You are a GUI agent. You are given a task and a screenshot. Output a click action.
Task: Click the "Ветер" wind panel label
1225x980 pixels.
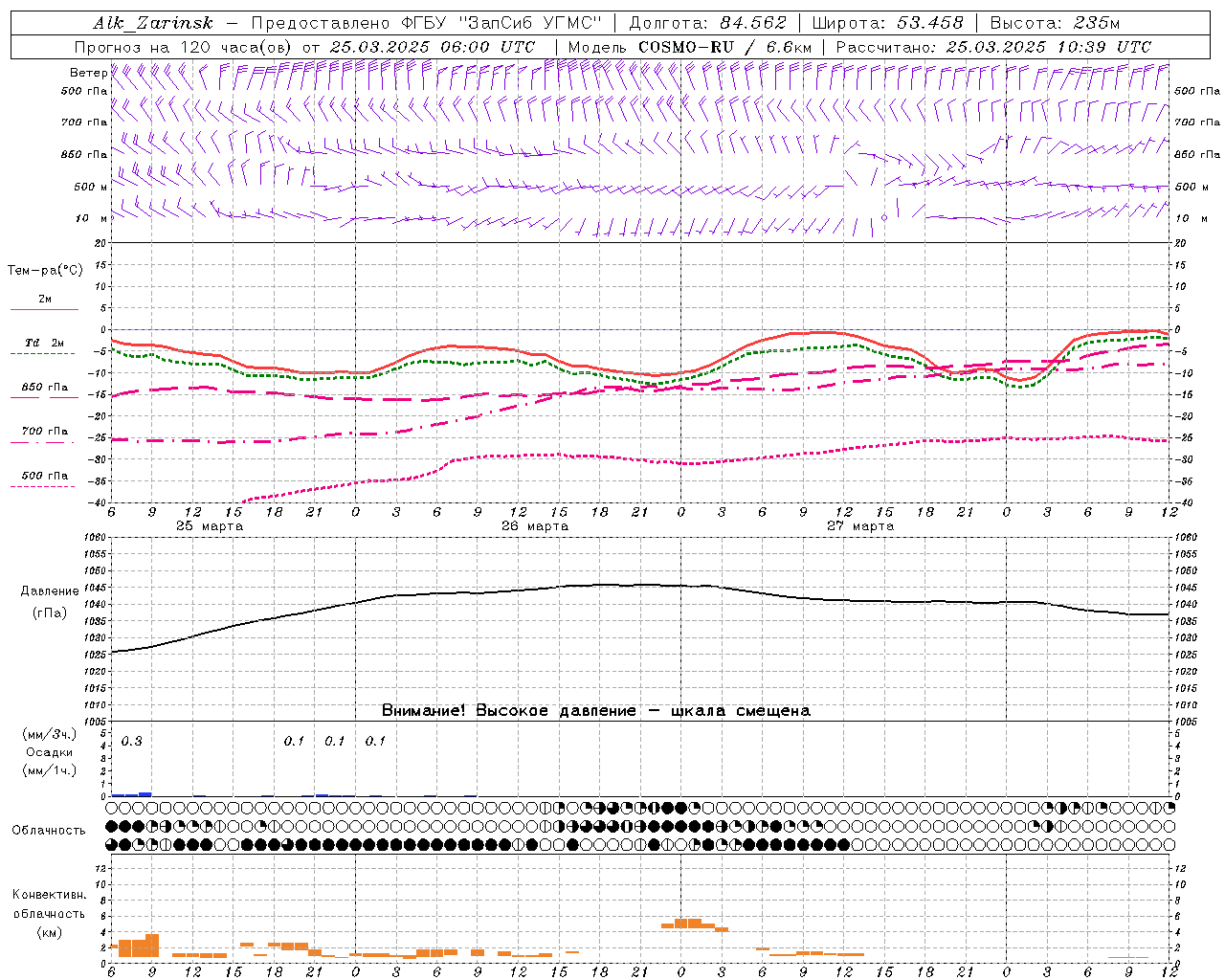[x=88, y=73]
